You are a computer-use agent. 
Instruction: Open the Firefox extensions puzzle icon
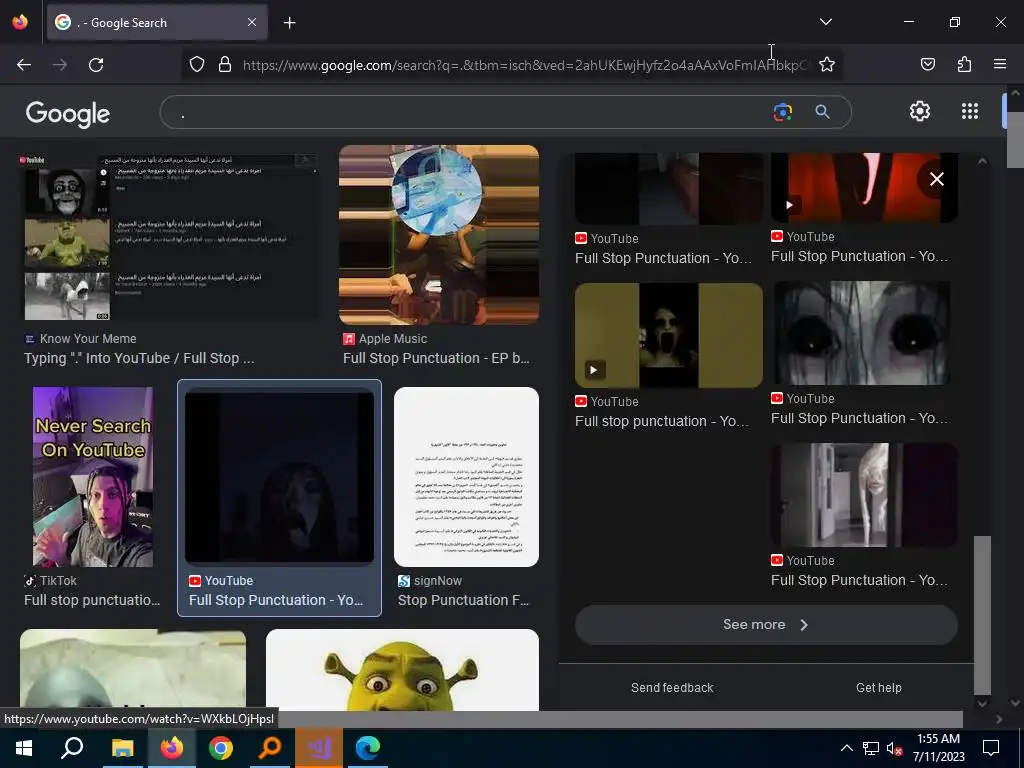(964, 64)
